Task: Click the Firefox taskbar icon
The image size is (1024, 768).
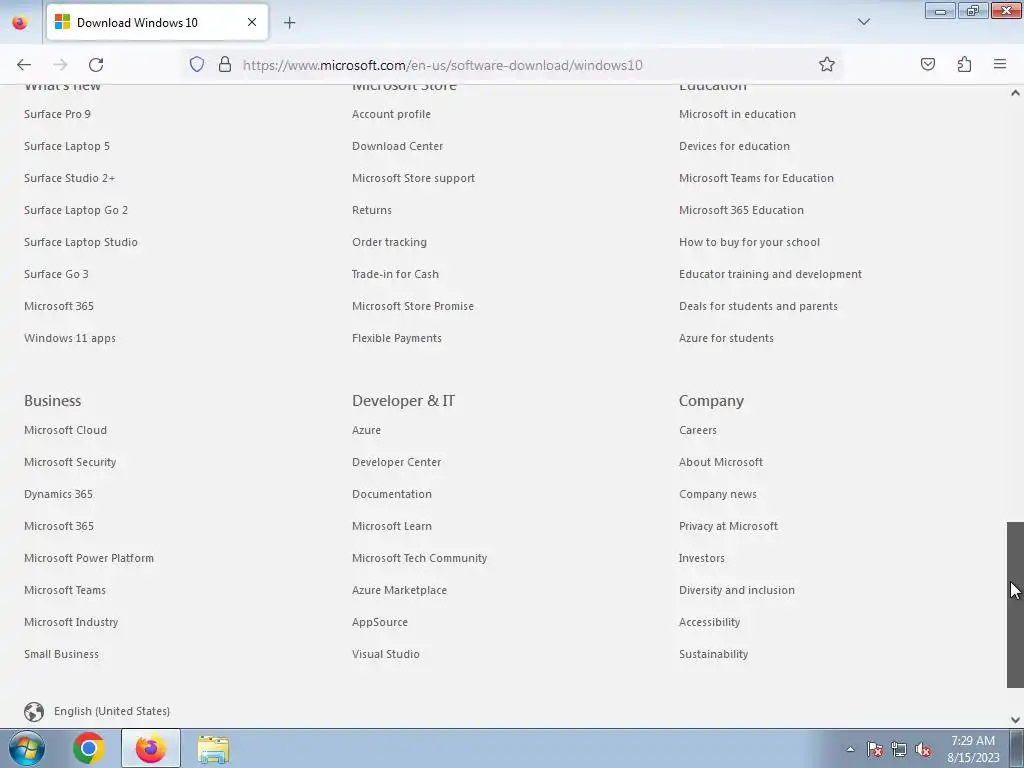Action: click(x=151, y=748)
